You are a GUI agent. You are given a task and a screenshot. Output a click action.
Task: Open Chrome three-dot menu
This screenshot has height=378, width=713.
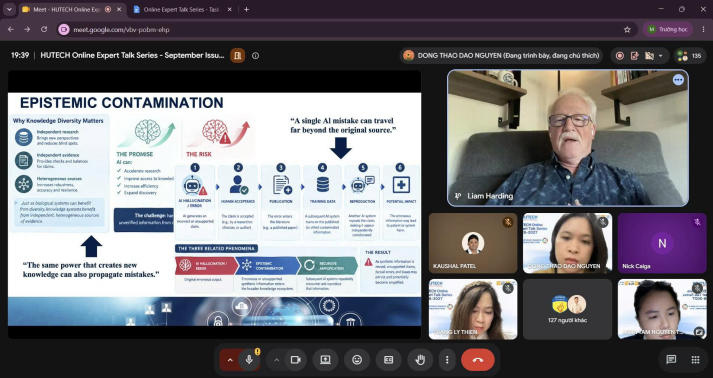pos(703,30)
